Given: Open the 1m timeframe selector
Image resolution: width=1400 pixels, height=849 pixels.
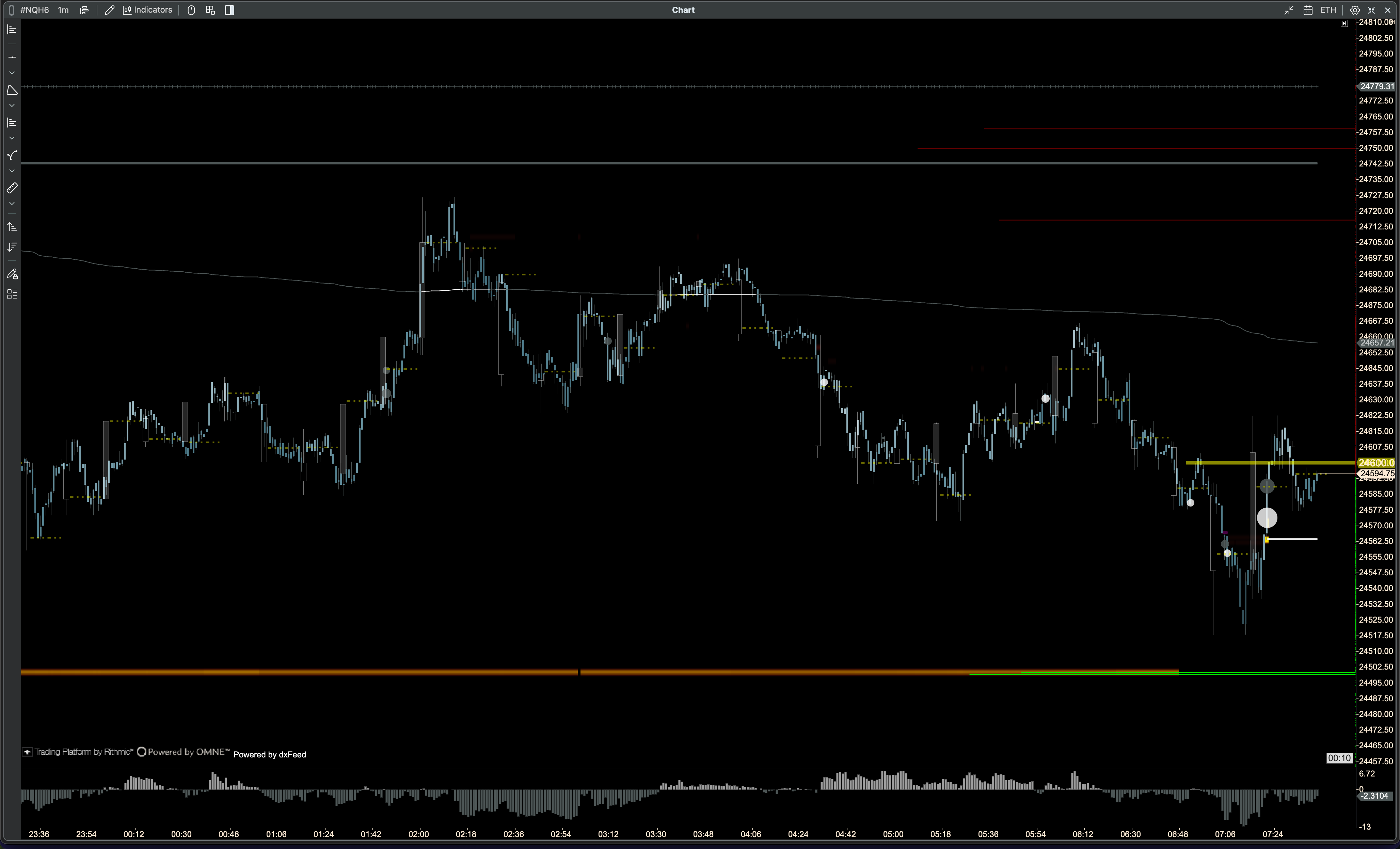Looking at the screenshot, I should (63, 10).
